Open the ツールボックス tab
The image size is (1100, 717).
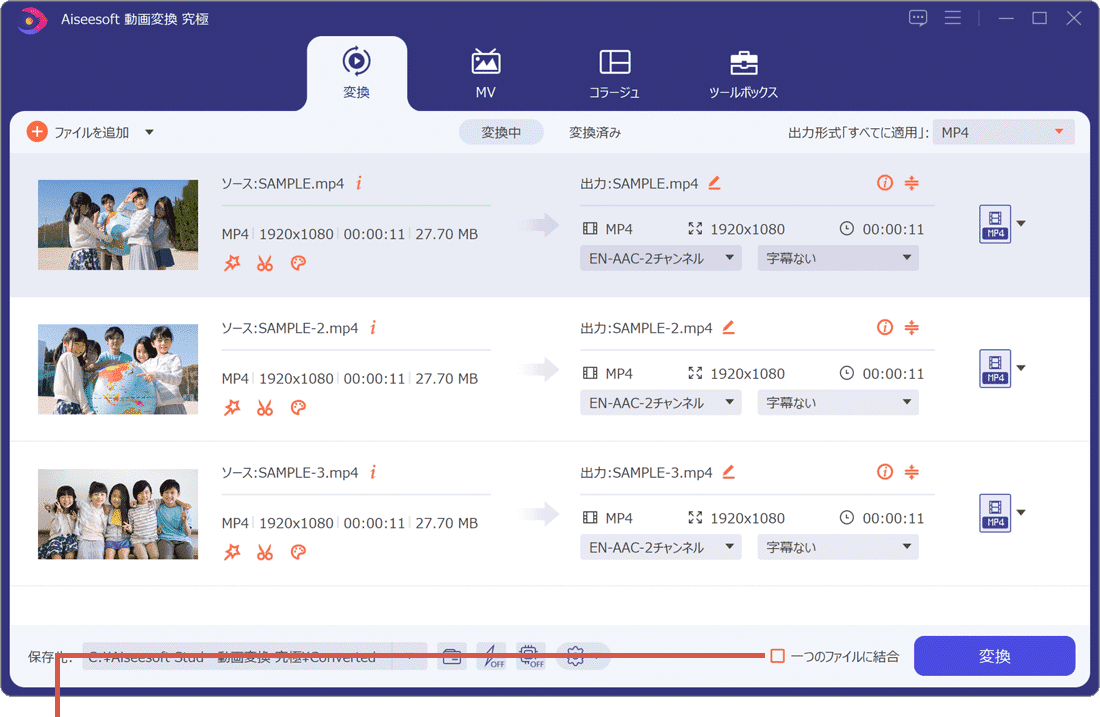743,73
